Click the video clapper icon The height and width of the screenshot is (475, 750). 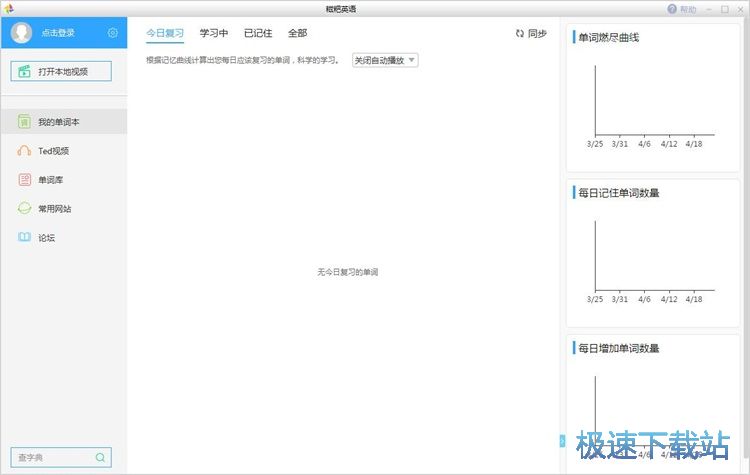pos(24,71)
